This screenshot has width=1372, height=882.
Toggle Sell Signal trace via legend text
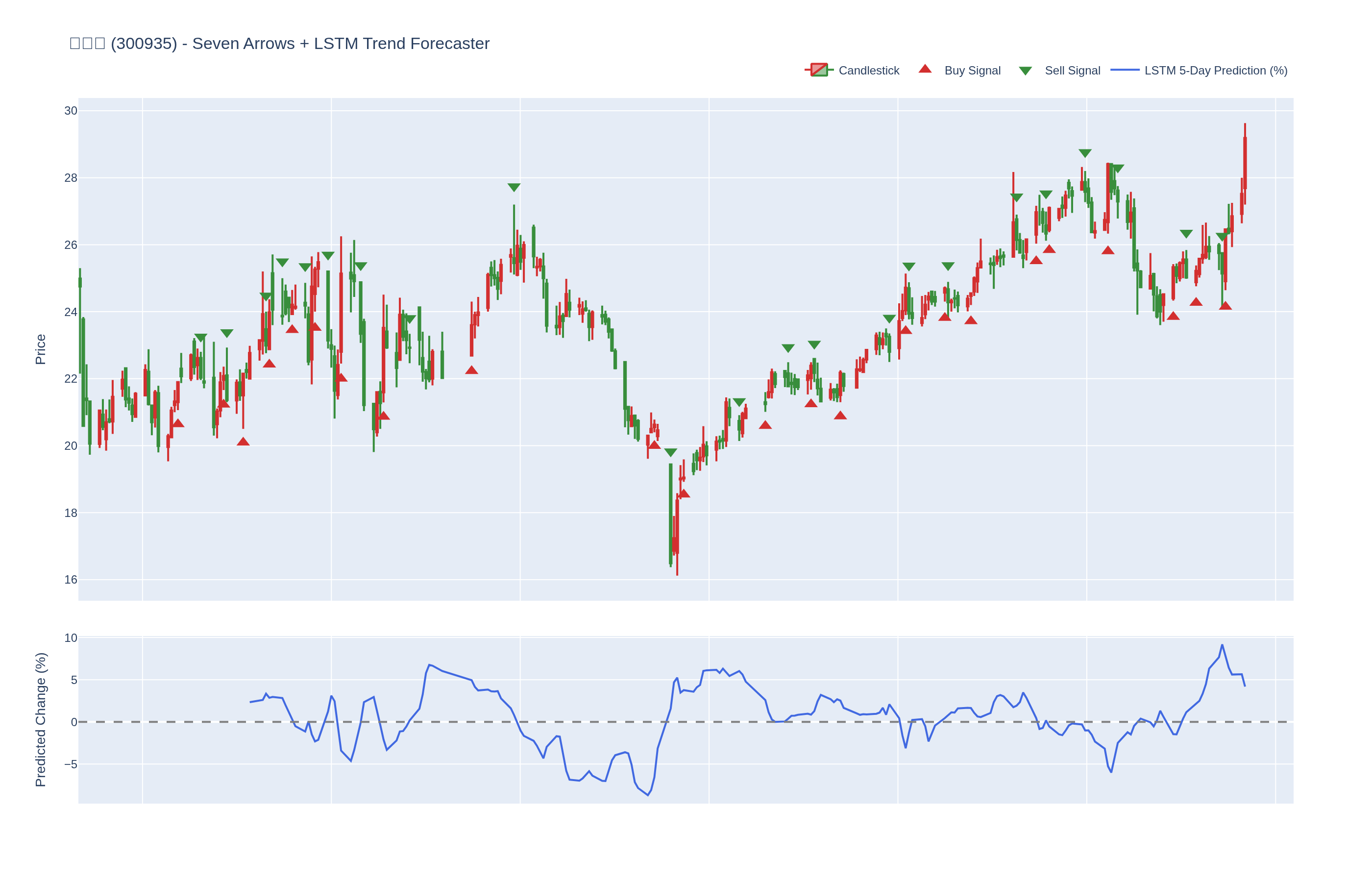[x=1072, y=71]
